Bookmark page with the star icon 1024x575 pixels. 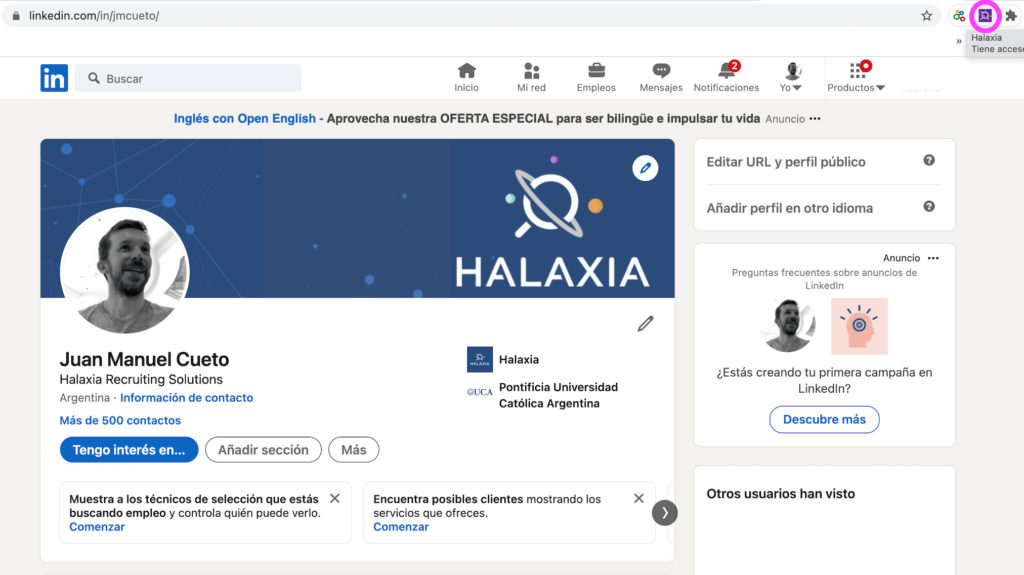point(926,16)
